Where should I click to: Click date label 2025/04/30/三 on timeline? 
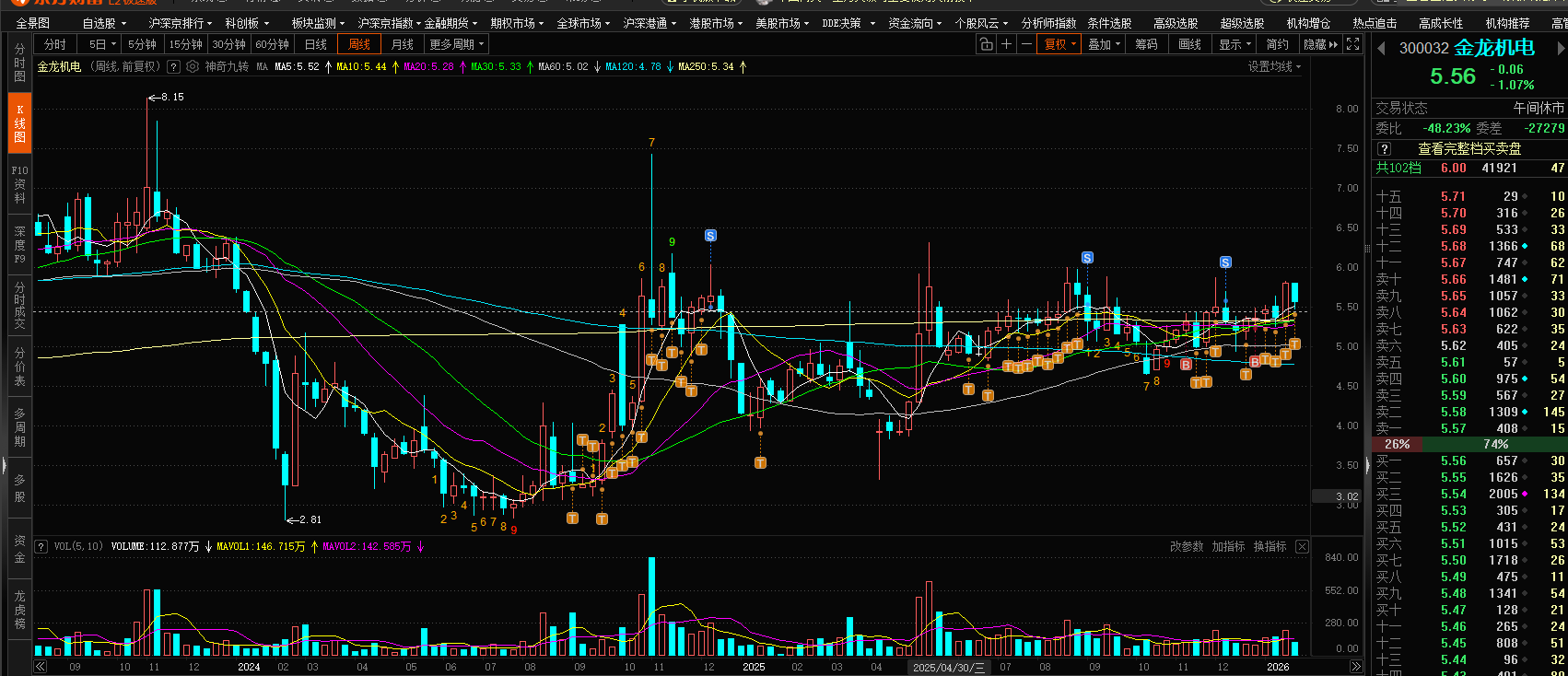(x=949, y=667)
